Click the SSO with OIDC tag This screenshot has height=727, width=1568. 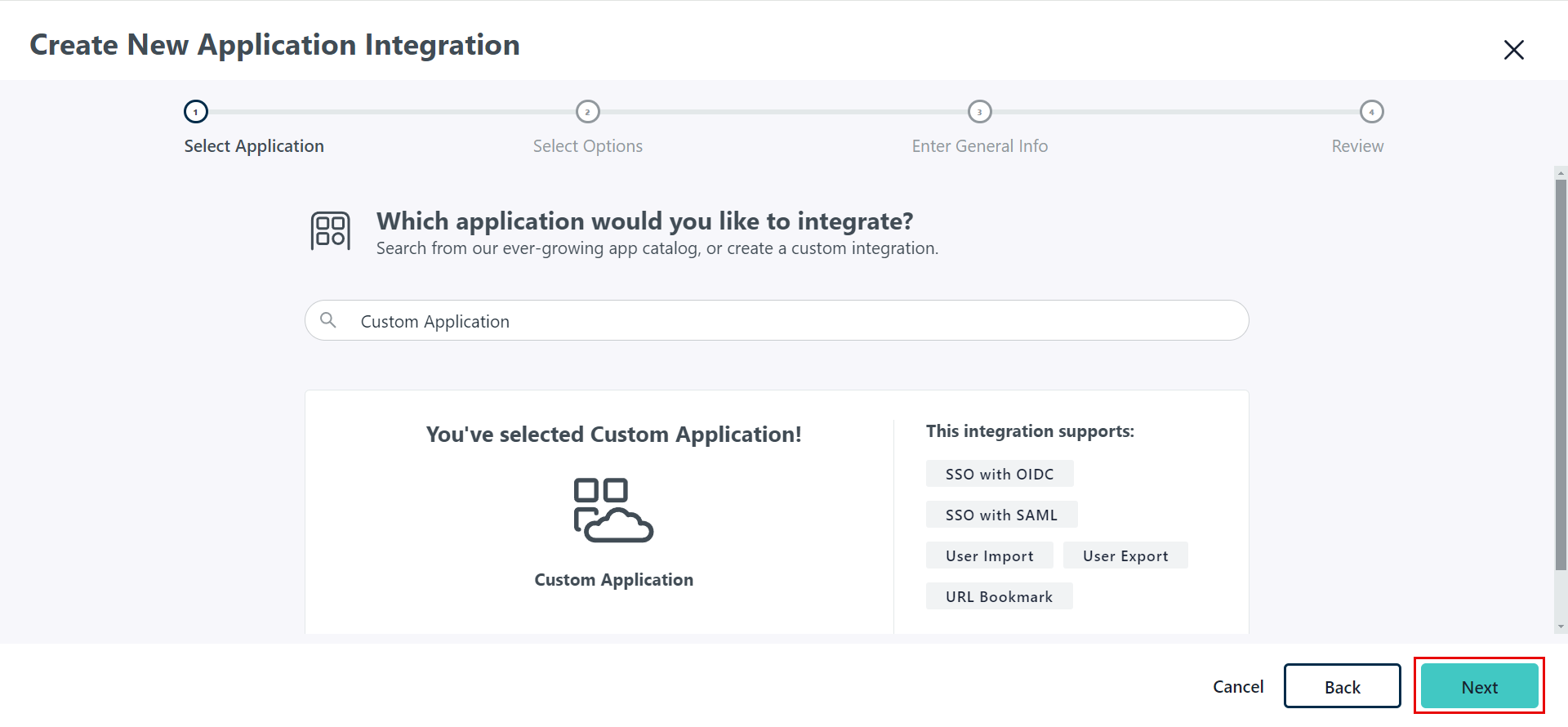(x=1000, y=475)
